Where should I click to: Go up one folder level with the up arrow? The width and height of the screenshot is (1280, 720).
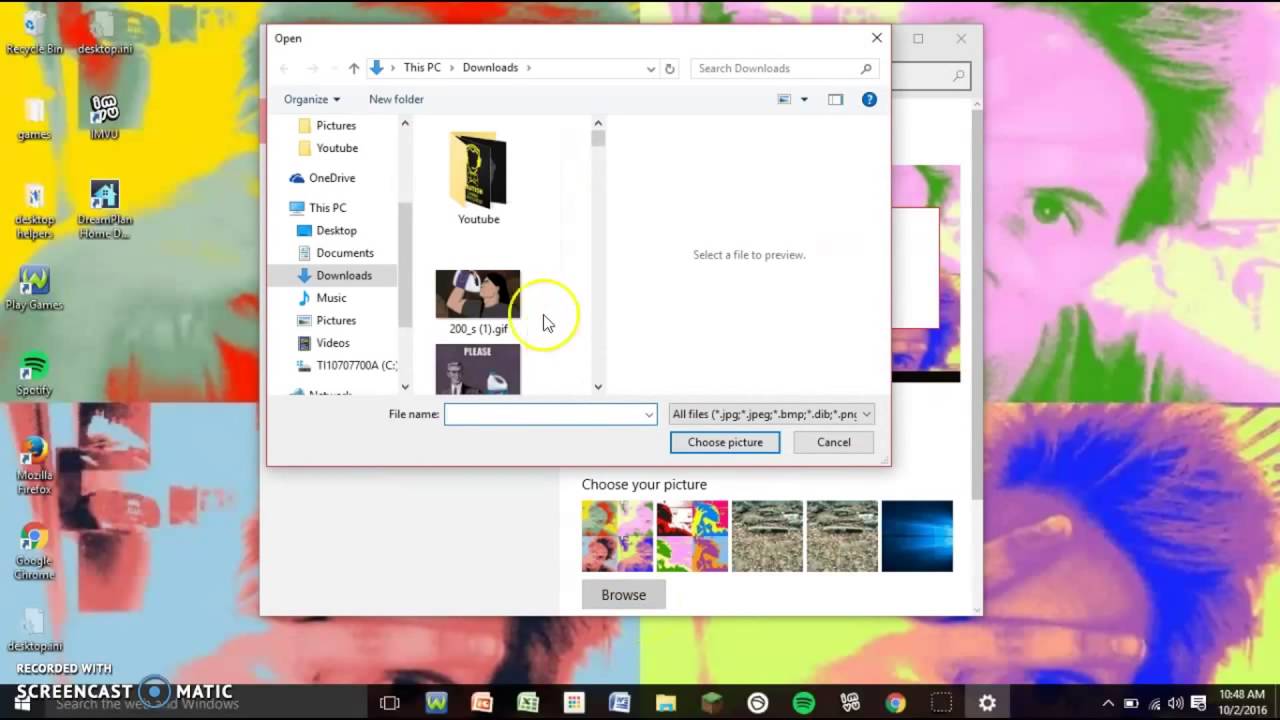tap(354, 68)
